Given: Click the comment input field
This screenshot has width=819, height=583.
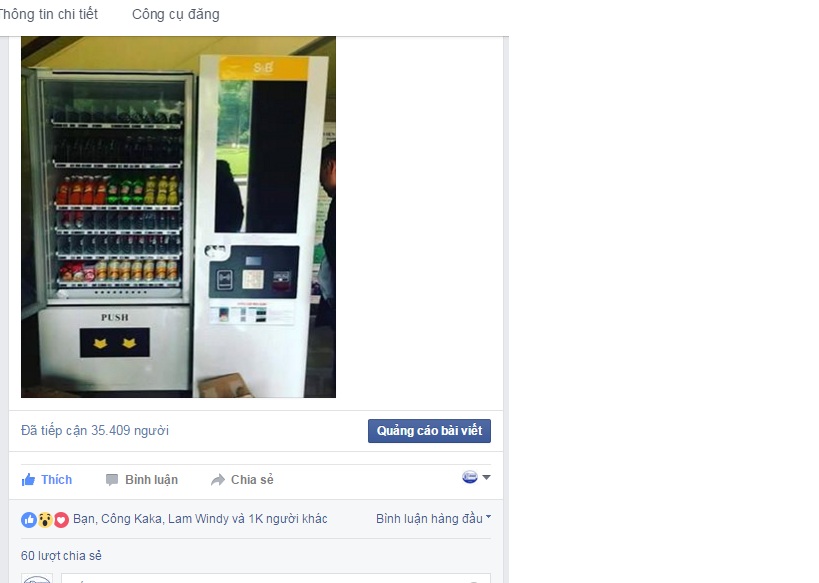Looking at the screenshot, I should click(x=276, y=578).
